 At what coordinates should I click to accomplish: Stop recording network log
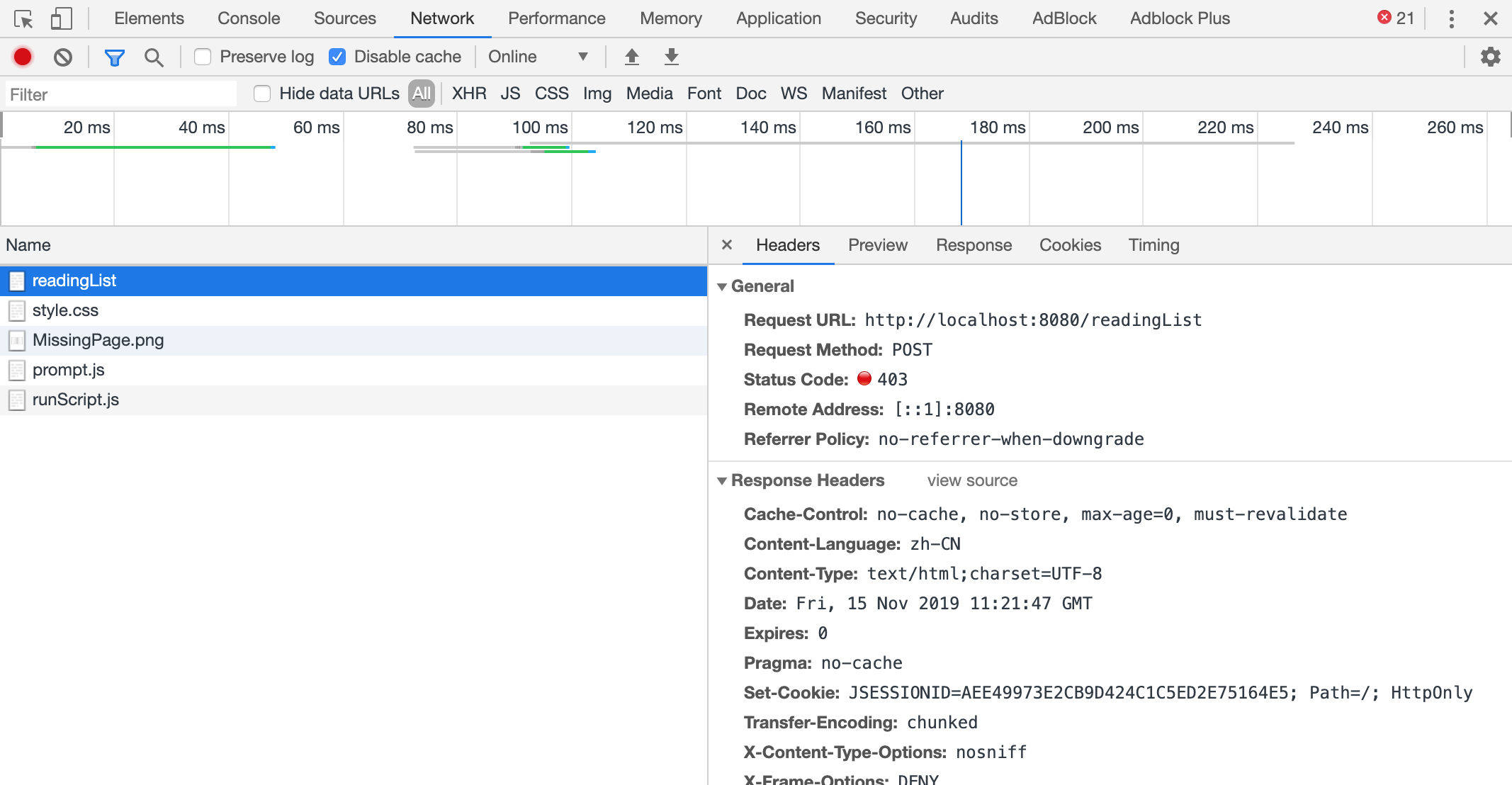[x=23, y=57]
